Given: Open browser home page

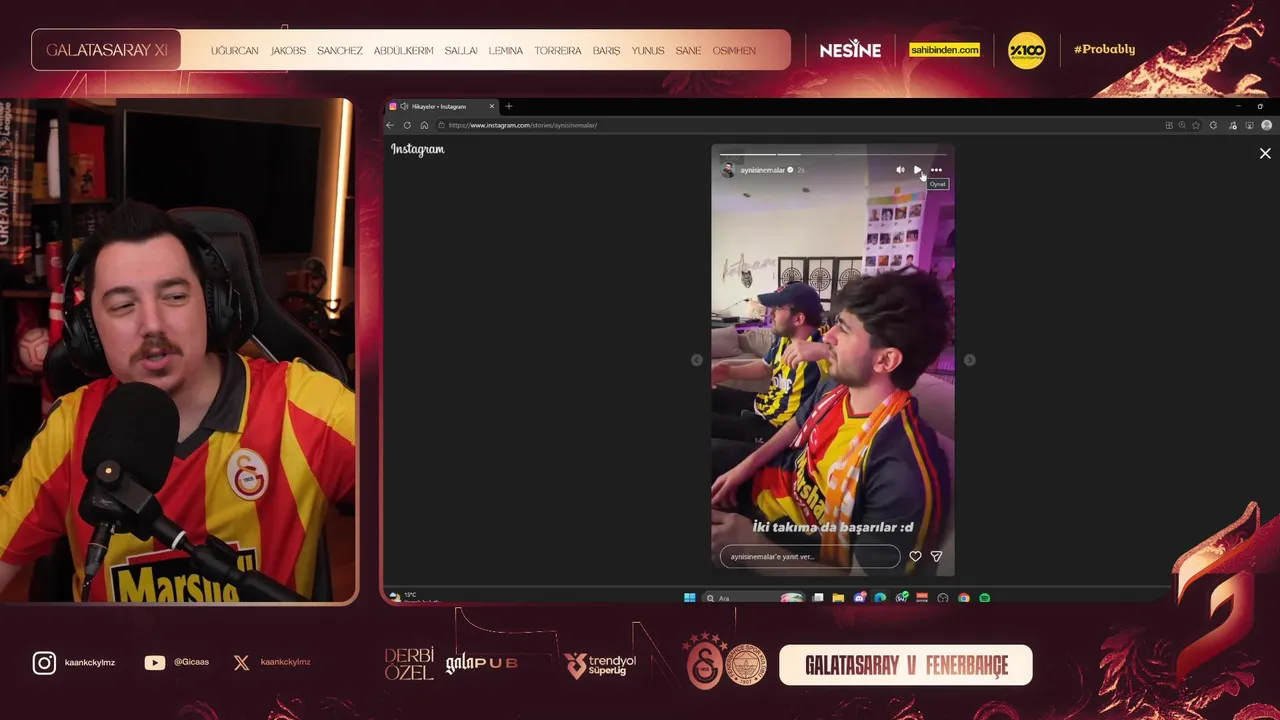Looking at the screenshot, I should point(424,125).
